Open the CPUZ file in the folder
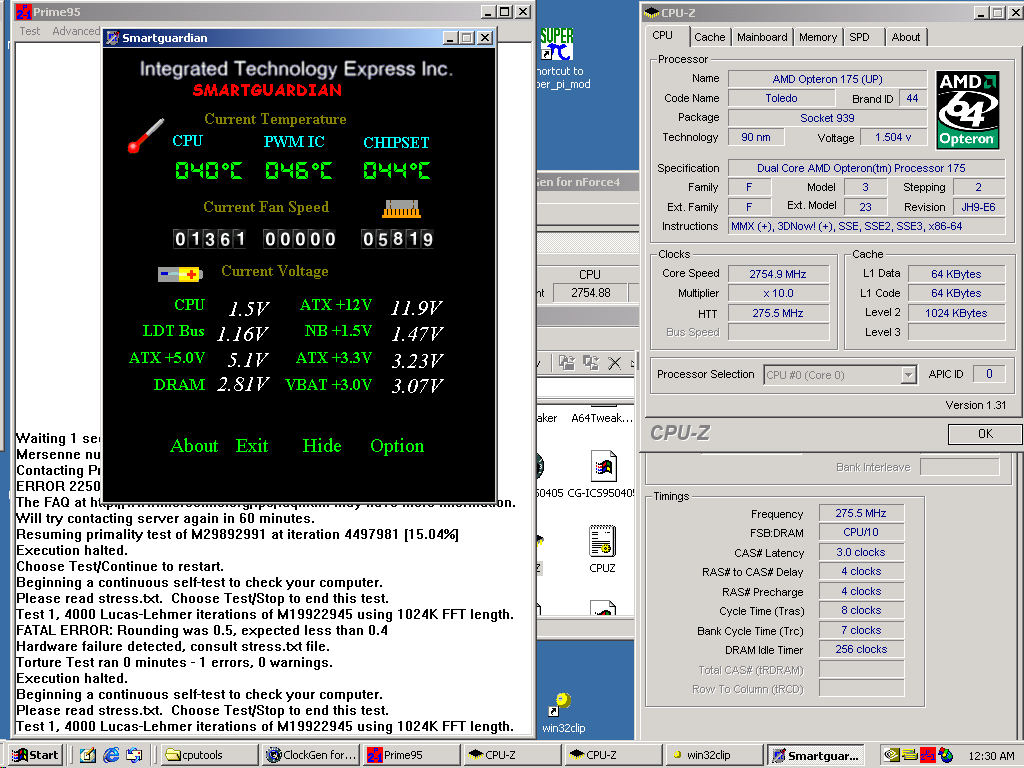 601,542
